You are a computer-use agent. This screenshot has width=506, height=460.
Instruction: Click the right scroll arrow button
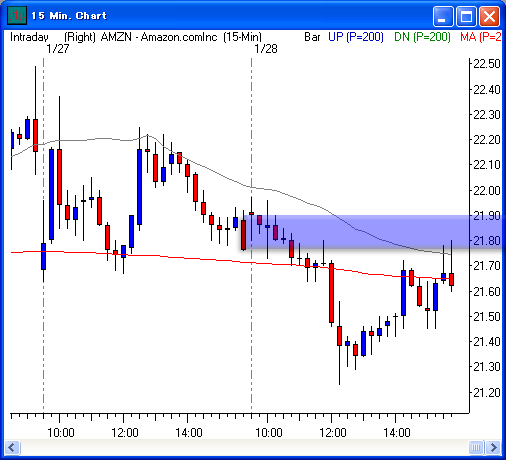[493, 447]
